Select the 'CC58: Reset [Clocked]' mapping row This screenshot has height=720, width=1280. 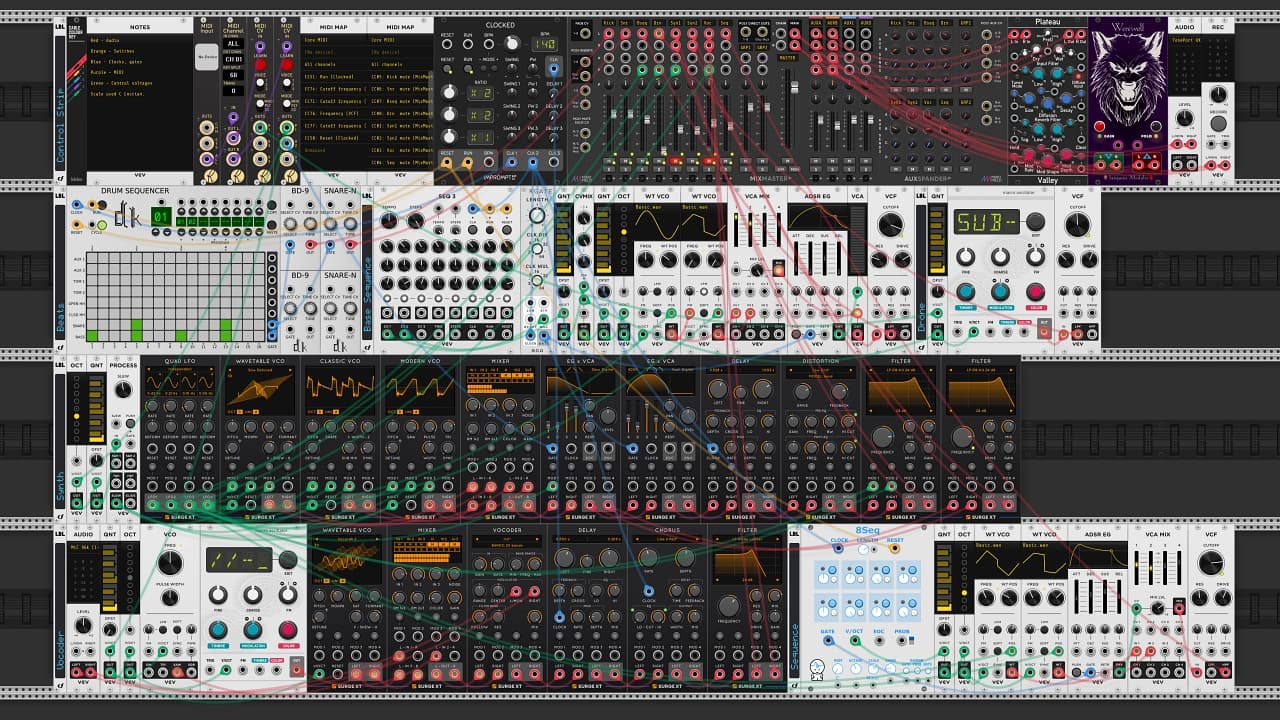(335, 138)
